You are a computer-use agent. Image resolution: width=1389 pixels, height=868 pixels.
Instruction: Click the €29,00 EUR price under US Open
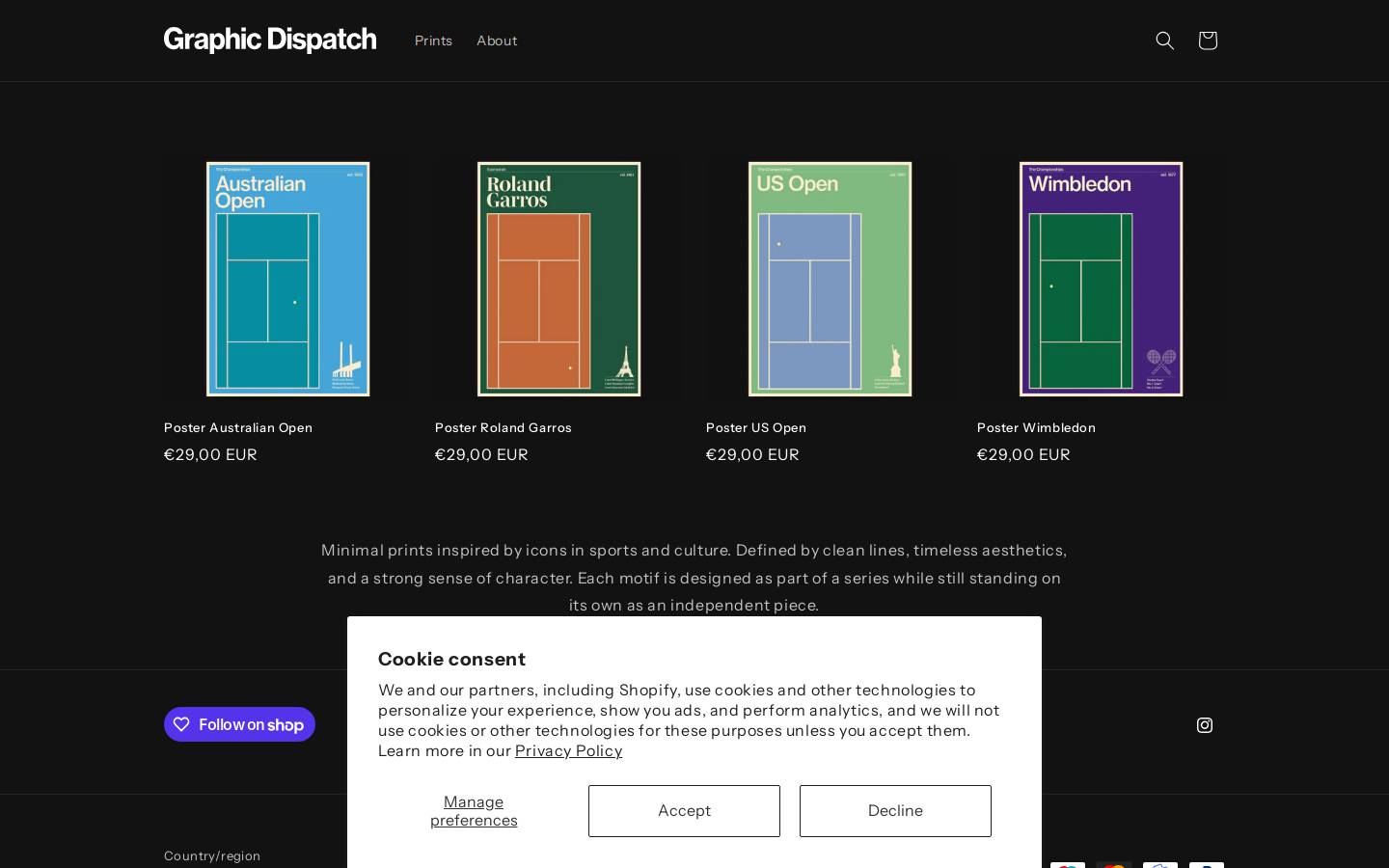tap(752, 454)
